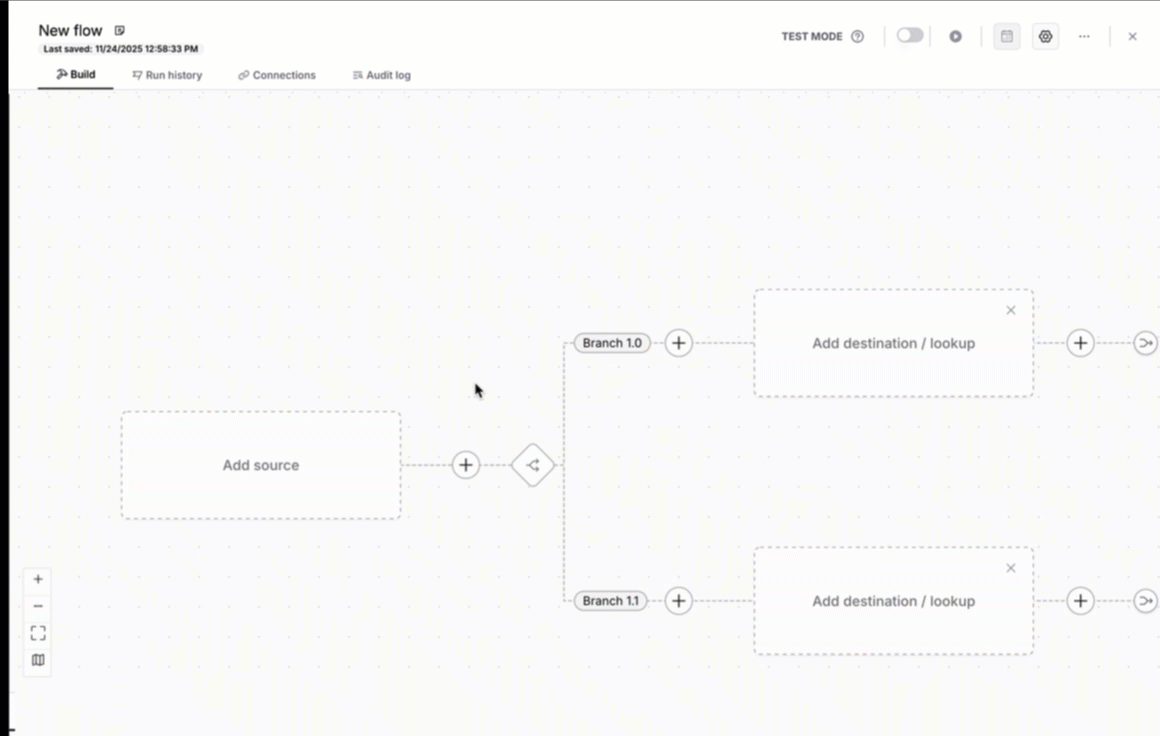
Task: Zoom out the canvas with minus control
Action: click(x=38, y=606)
